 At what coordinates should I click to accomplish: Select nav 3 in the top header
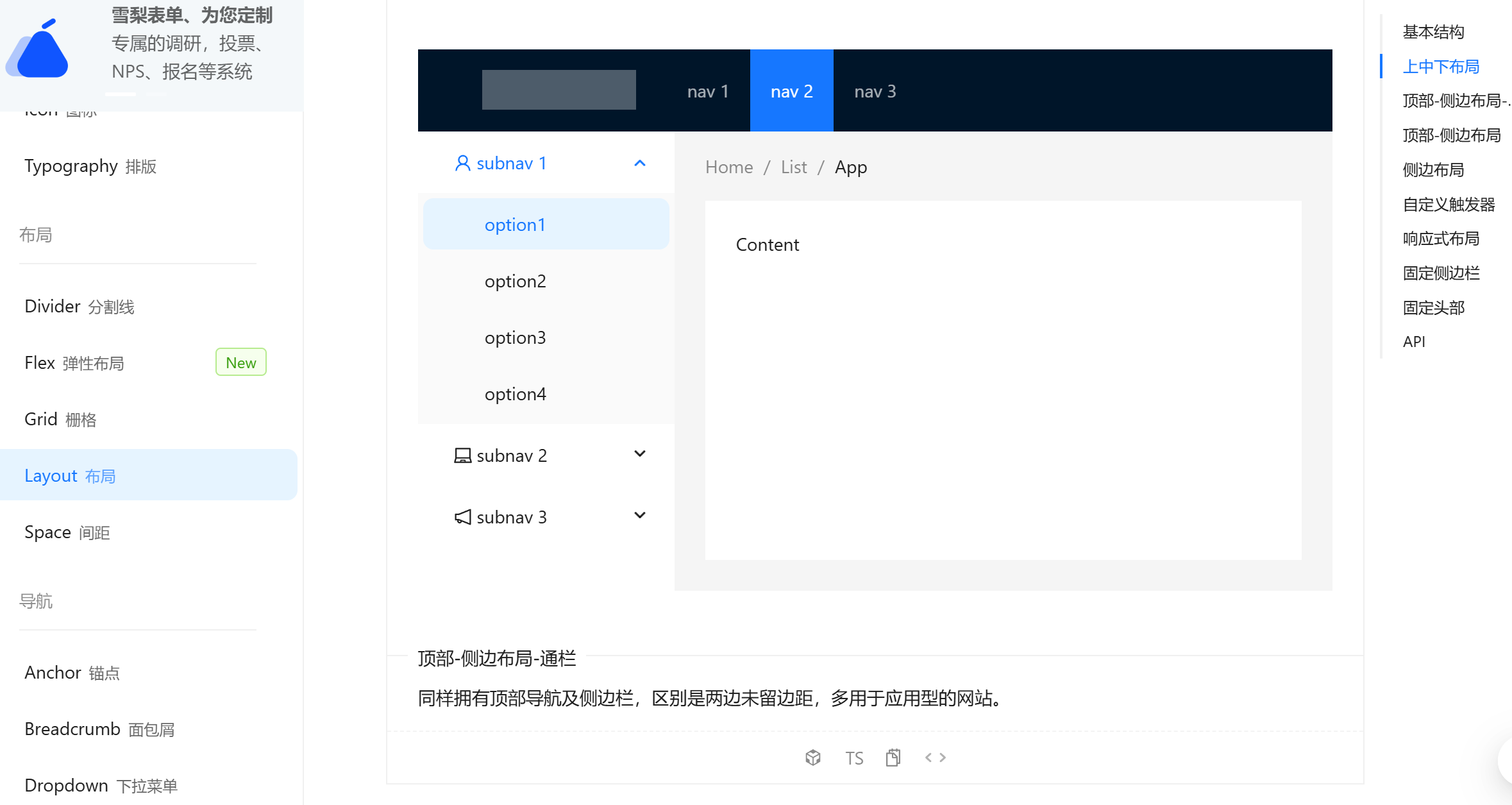(x=875, y=91)
